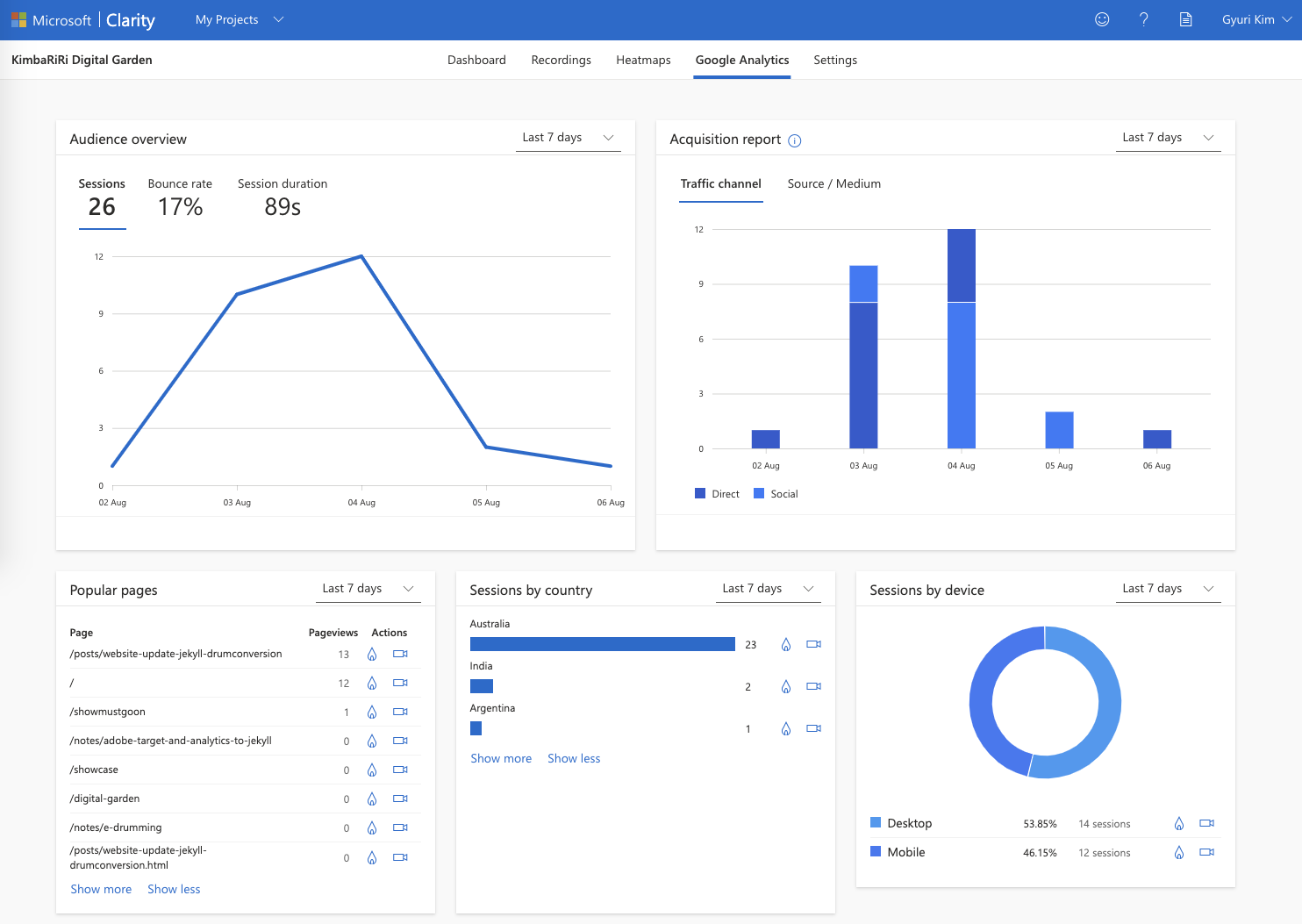Screen dimensions: 1302x924
Task: View recordings for /digital-garden page
Action: coord(400,799)
